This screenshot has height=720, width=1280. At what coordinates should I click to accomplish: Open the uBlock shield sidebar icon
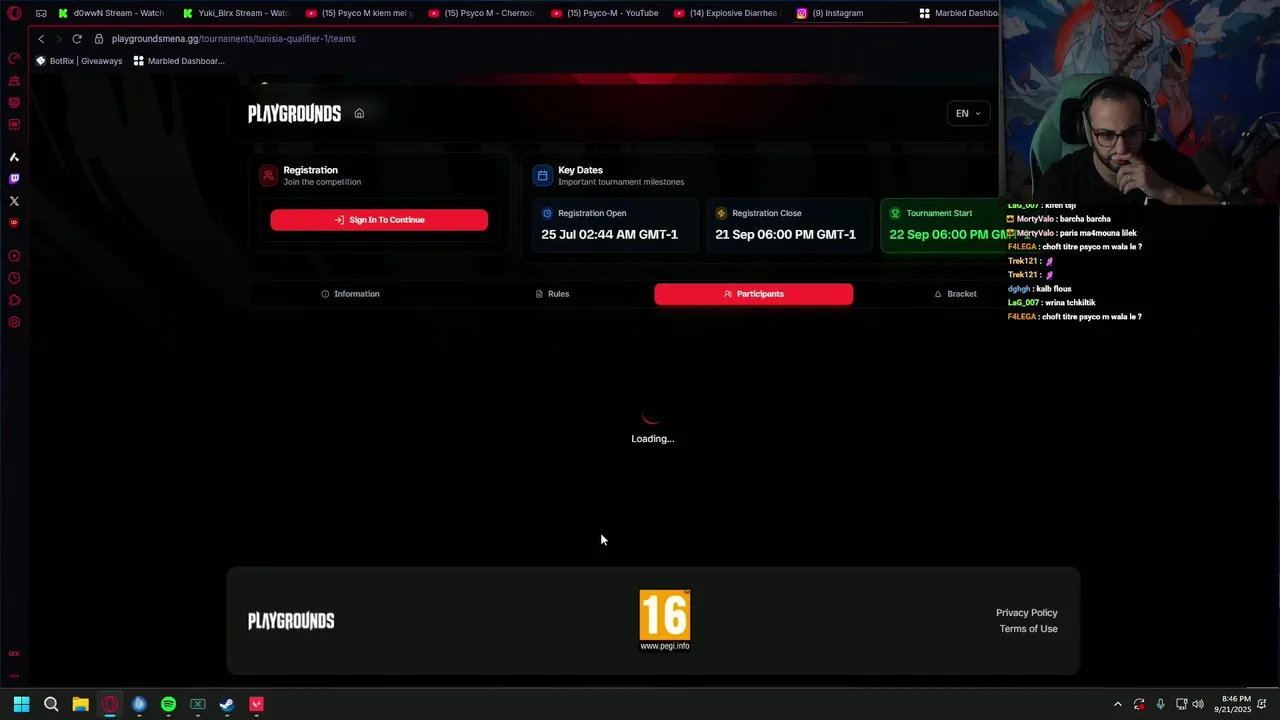(x=14, y=223)
